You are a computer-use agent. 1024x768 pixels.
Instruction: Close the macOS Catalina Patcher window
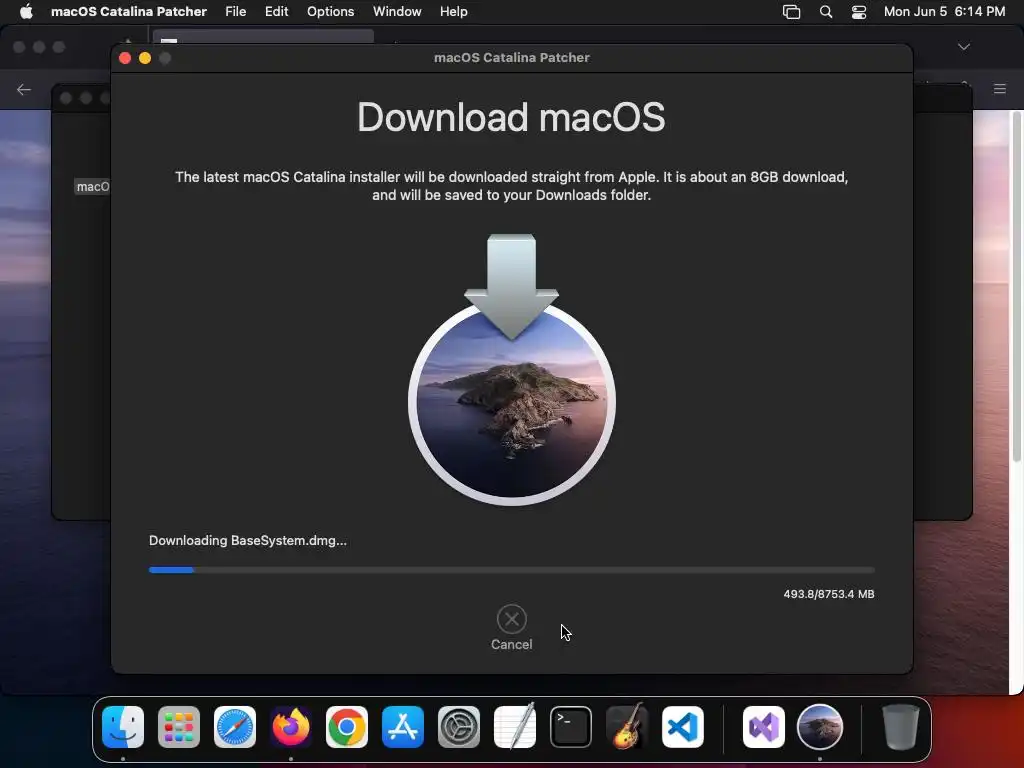(125, 58)
